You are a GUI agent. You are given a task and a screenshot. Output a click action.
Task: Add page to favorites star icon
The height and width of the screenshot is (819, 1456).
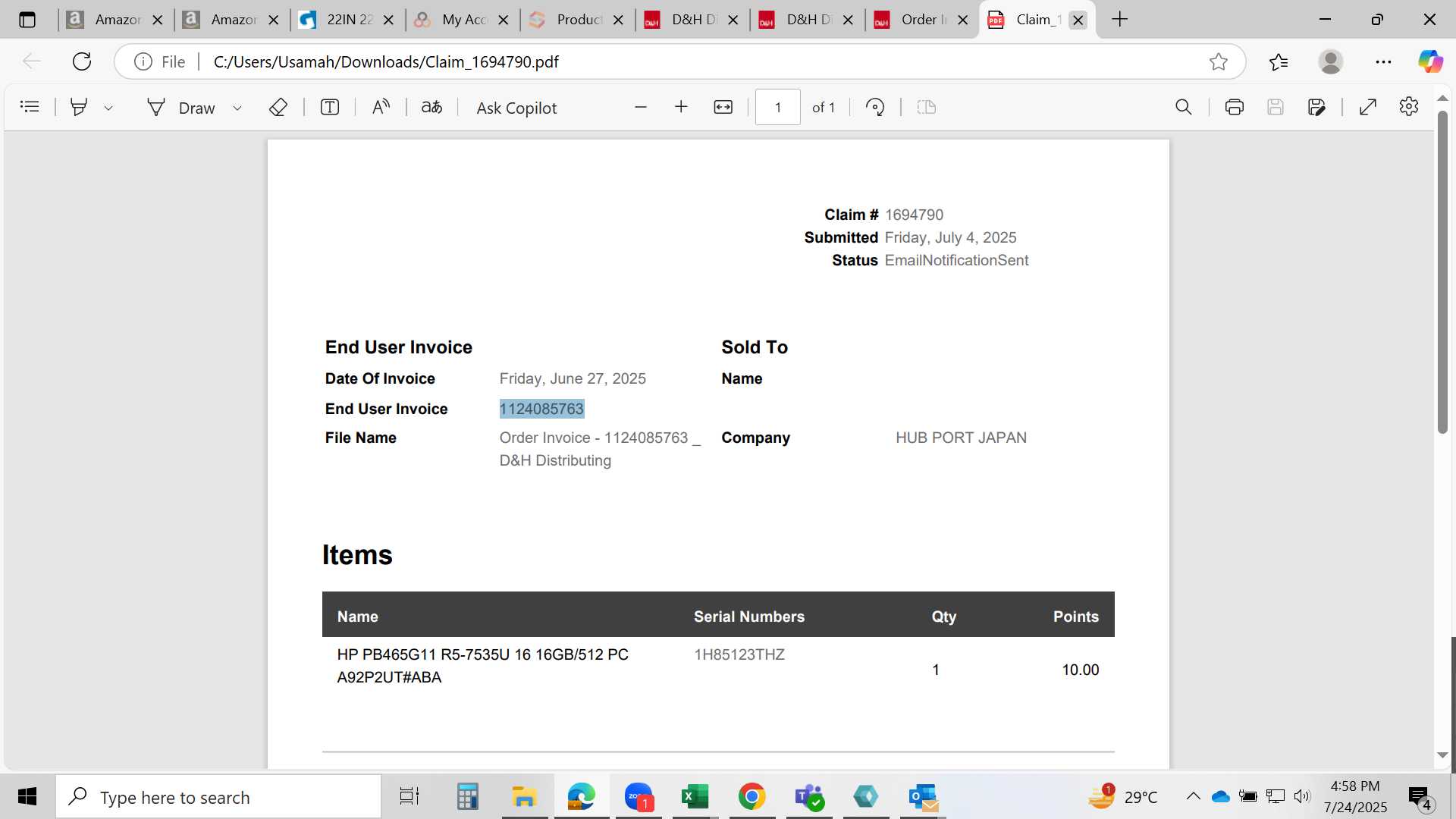pyautogui.click(x=1219, y=61)
